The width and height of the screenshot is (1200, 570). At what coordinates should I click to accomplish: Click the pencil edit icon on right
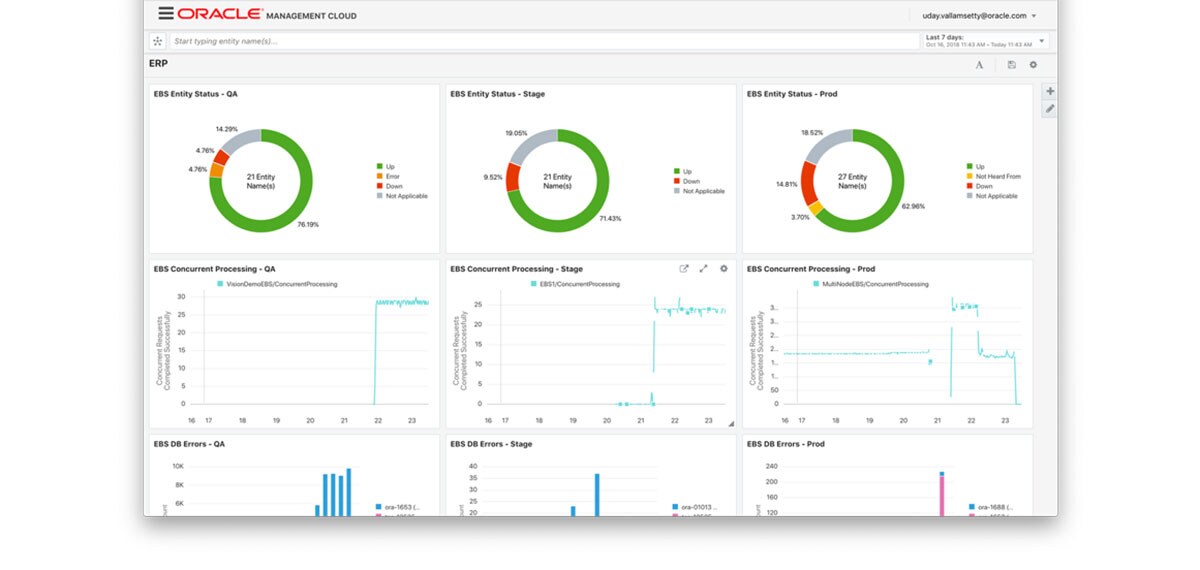pos(1050,108)
